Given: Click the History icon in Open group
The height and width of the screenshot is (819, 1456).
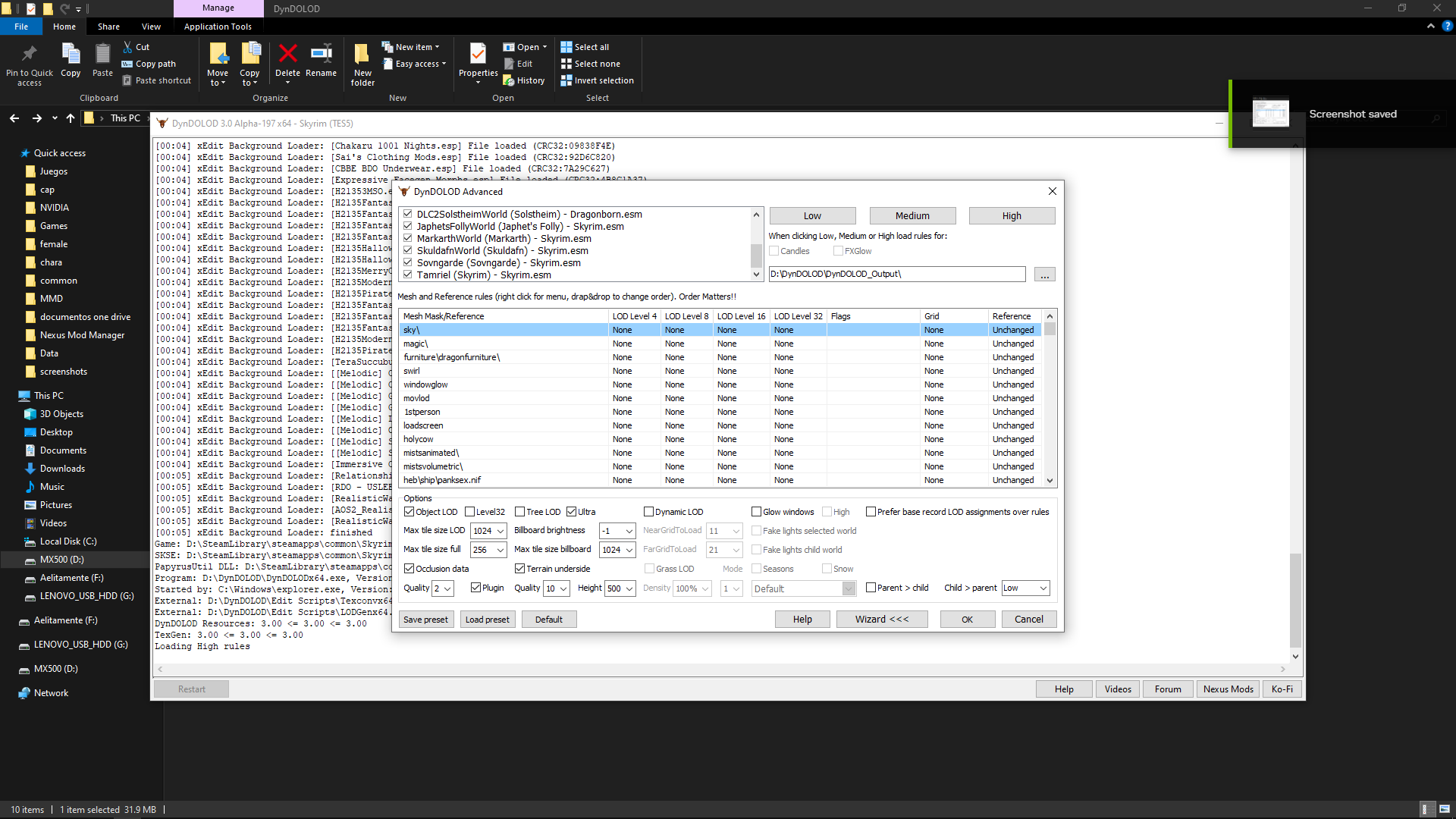Looking at the screenshot, I should click(509, 80).
